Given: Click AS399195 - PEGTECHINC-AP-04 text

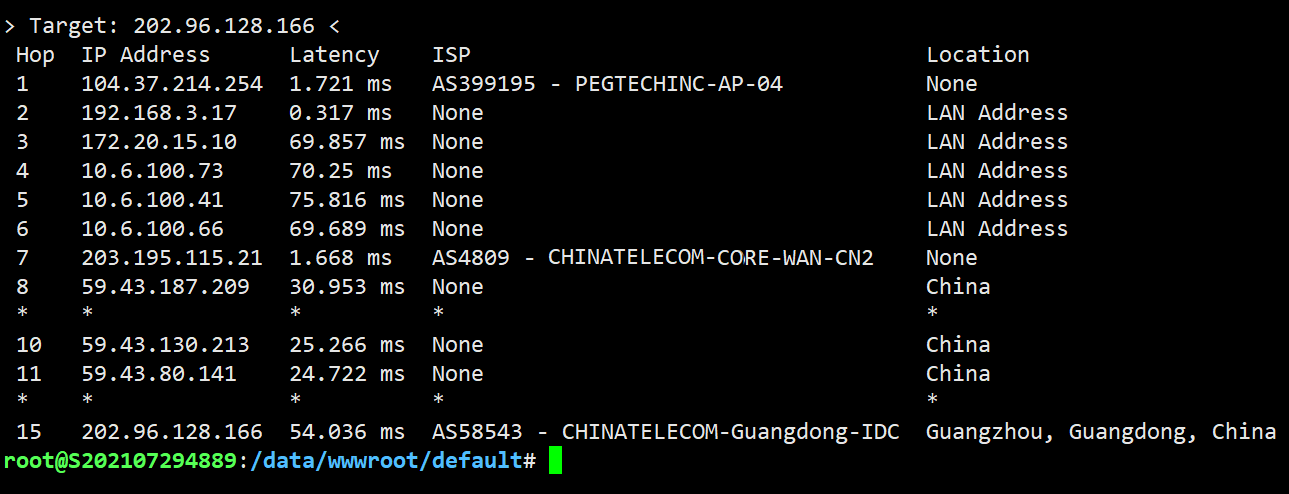Looking at the screenshot, I should click(607, 84).
